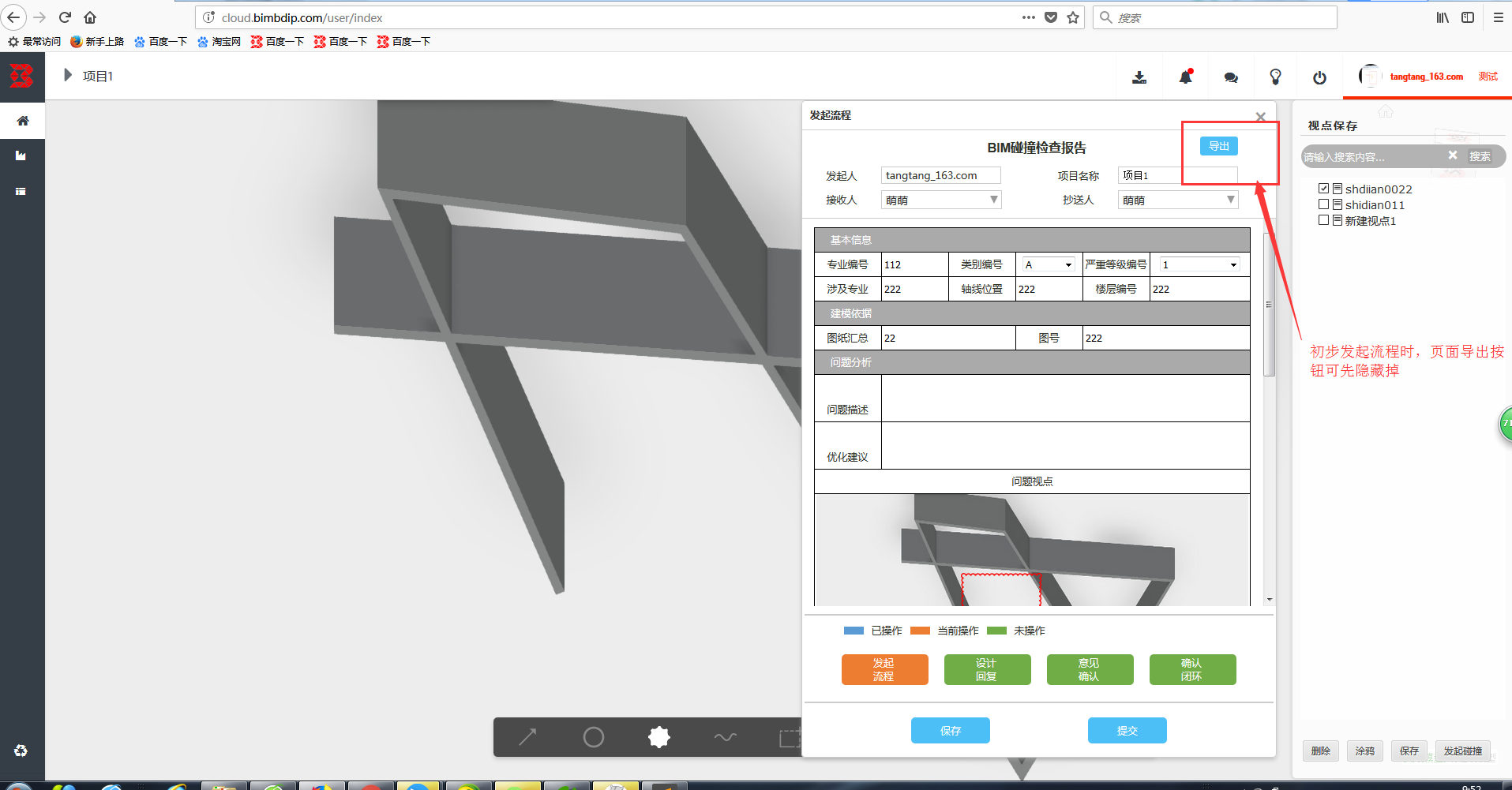Click 保存 button in viewpoint panel
Viewport: 1512px width, 790px height.
click(1409, 751)
